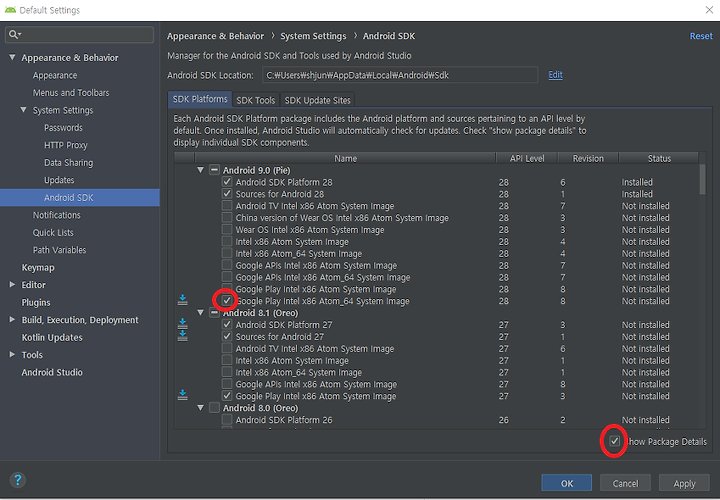The image size is (720, 500).
Task: Check Intel x86 Atom_64 System Image API 28
Action: pos(227,253)
